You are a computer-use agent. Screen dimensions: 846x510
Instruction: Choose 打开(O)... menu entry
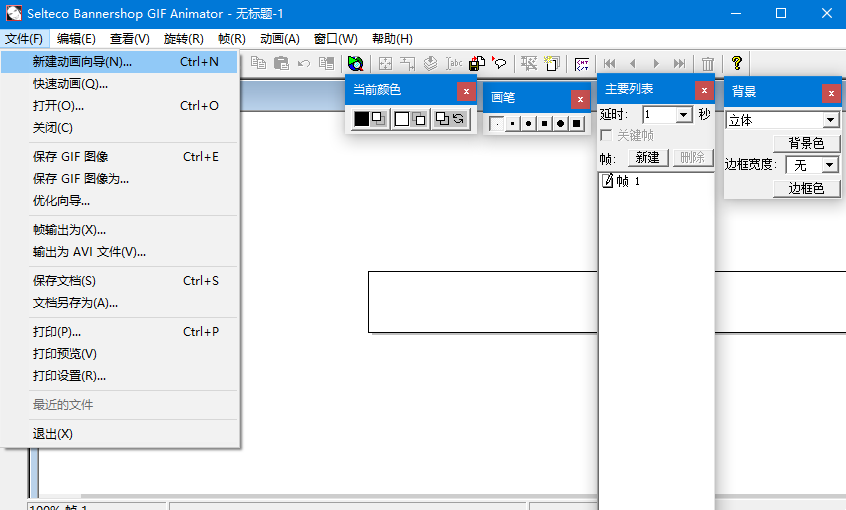(x=119, y=106)
